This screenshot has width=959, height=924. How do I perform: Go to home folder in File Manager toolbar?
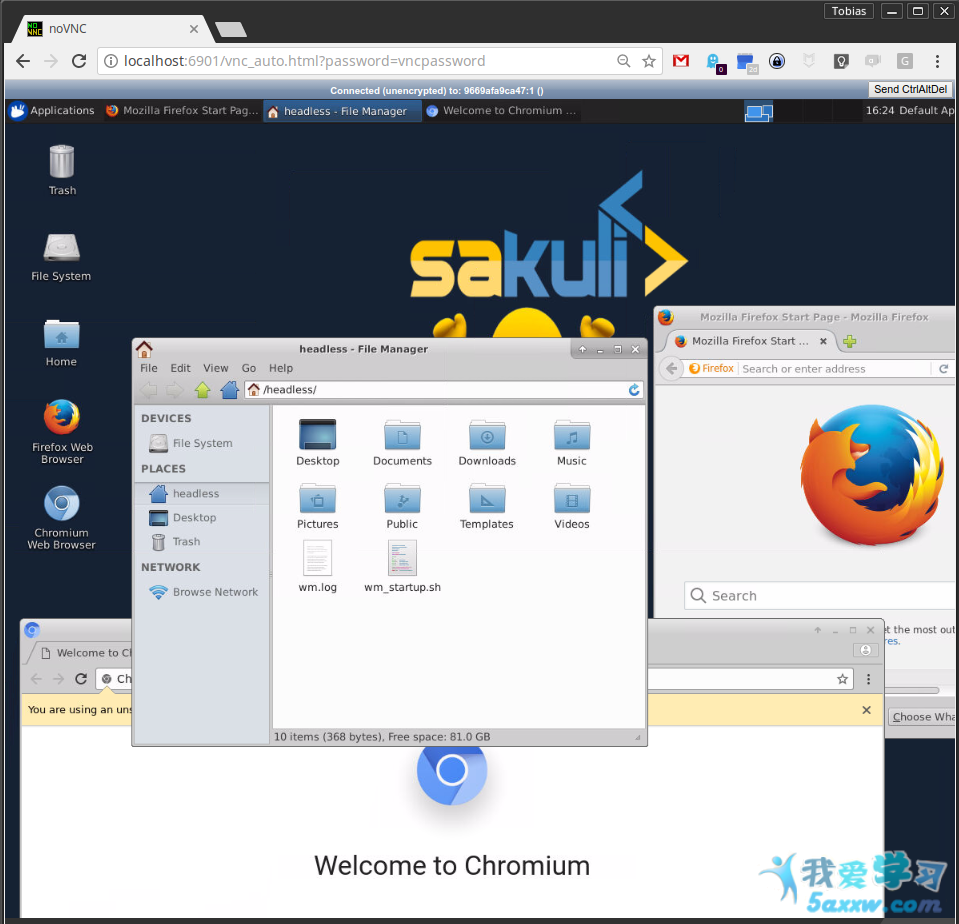(x=229, y=390)
